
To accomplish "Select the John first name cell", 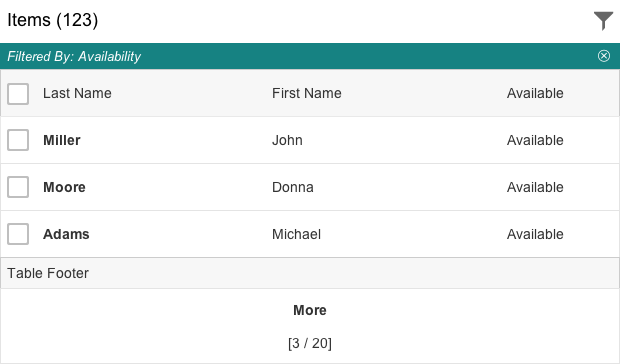I will (287, 140).
